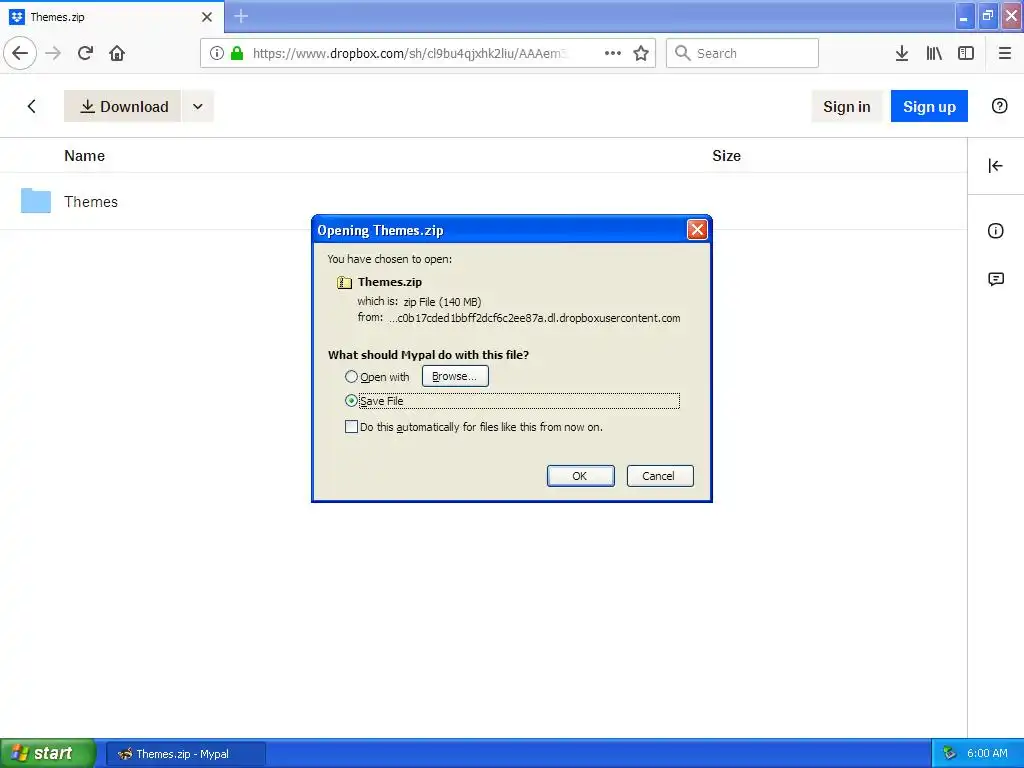Close the Themes.zip browser tab

pyautogui.click(x=207, y=17)
